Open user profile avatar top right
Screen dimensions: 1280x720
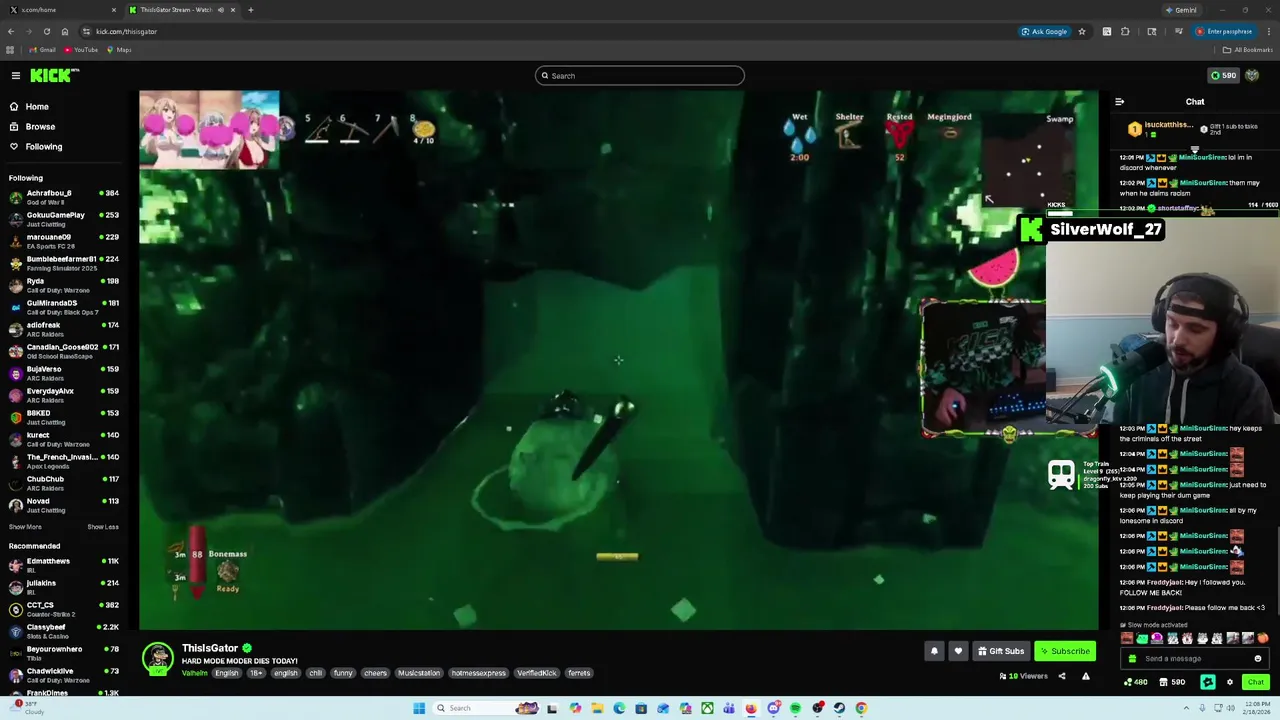tap(1252, 75)
